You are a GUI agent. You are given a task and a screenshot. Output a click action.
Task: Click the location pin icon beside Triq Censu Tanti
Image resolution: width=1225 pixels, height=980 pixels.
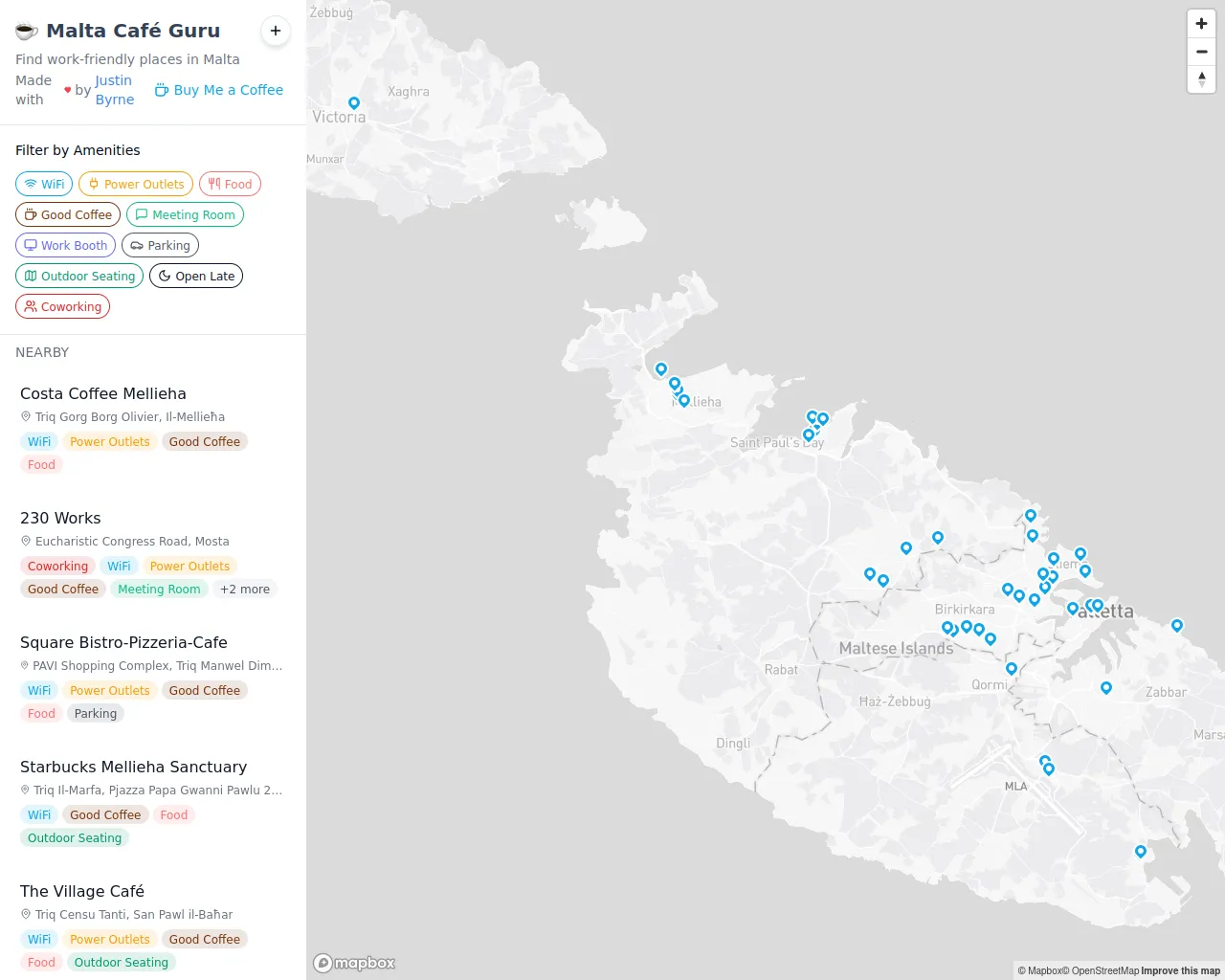pos(26,914)
